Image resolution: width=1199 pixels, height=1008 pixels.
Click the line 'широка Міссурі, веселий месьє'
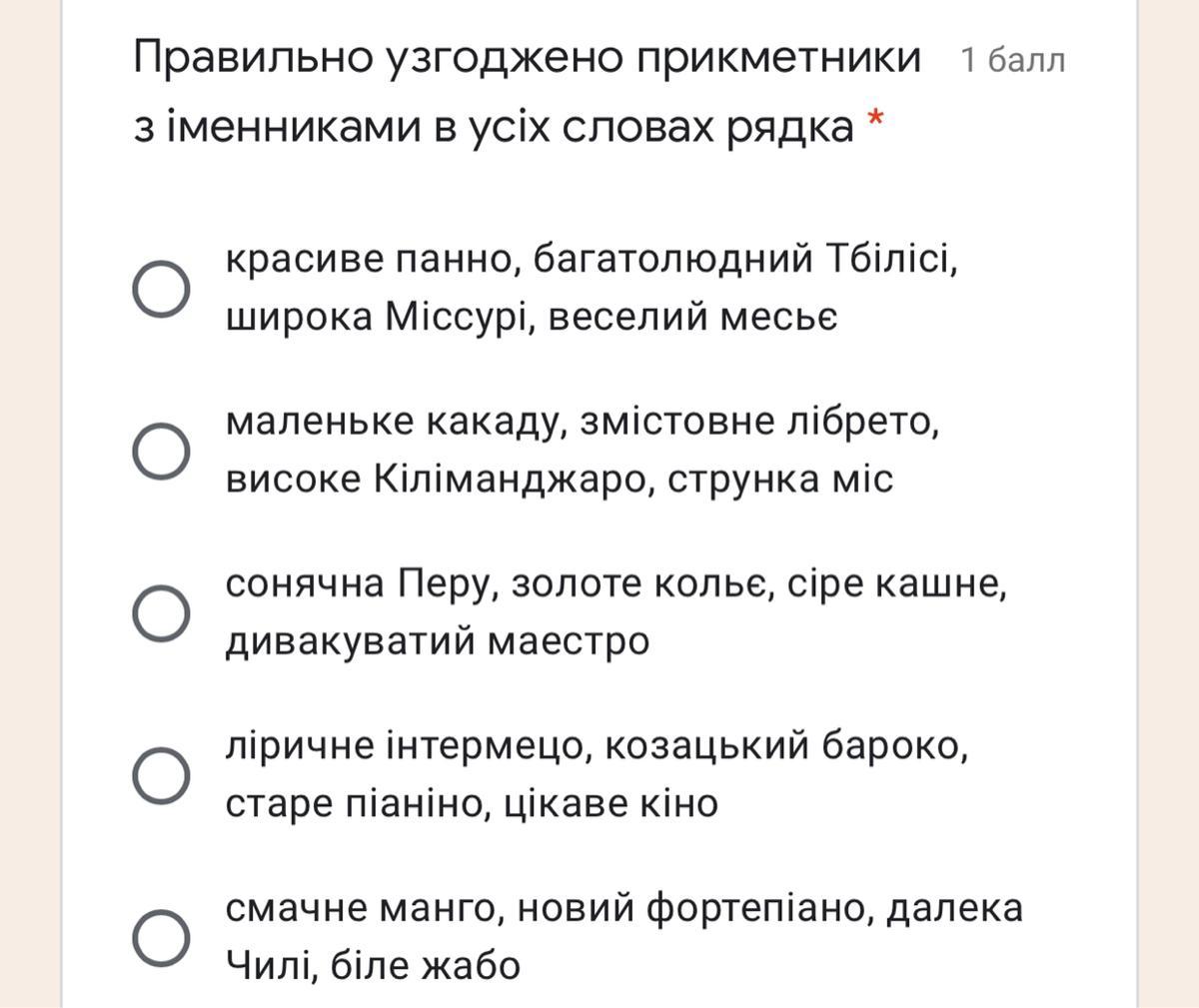(532, 317)
